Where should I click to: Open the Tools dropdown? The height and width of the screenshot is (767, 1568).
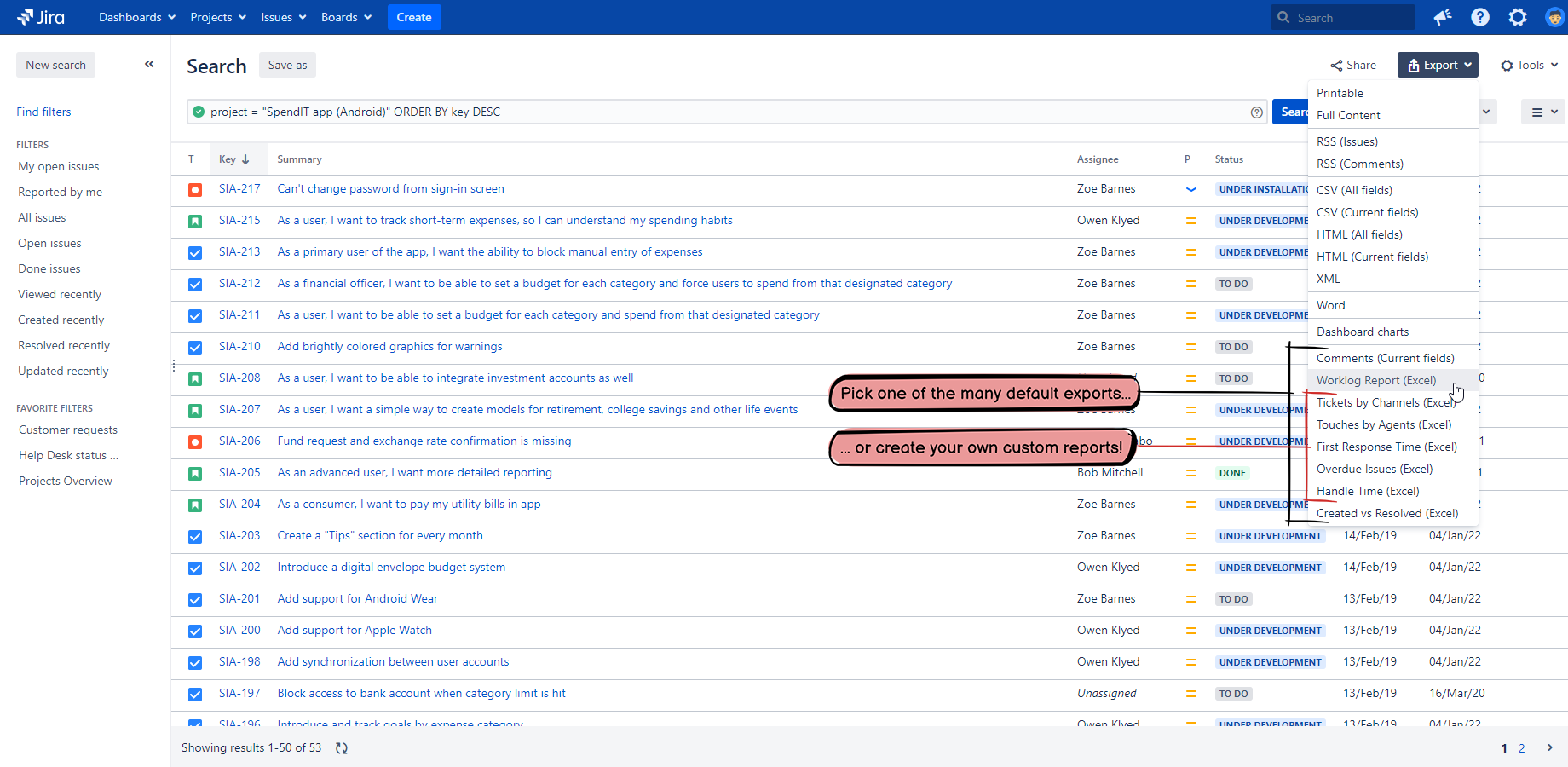pos(1529,65)
